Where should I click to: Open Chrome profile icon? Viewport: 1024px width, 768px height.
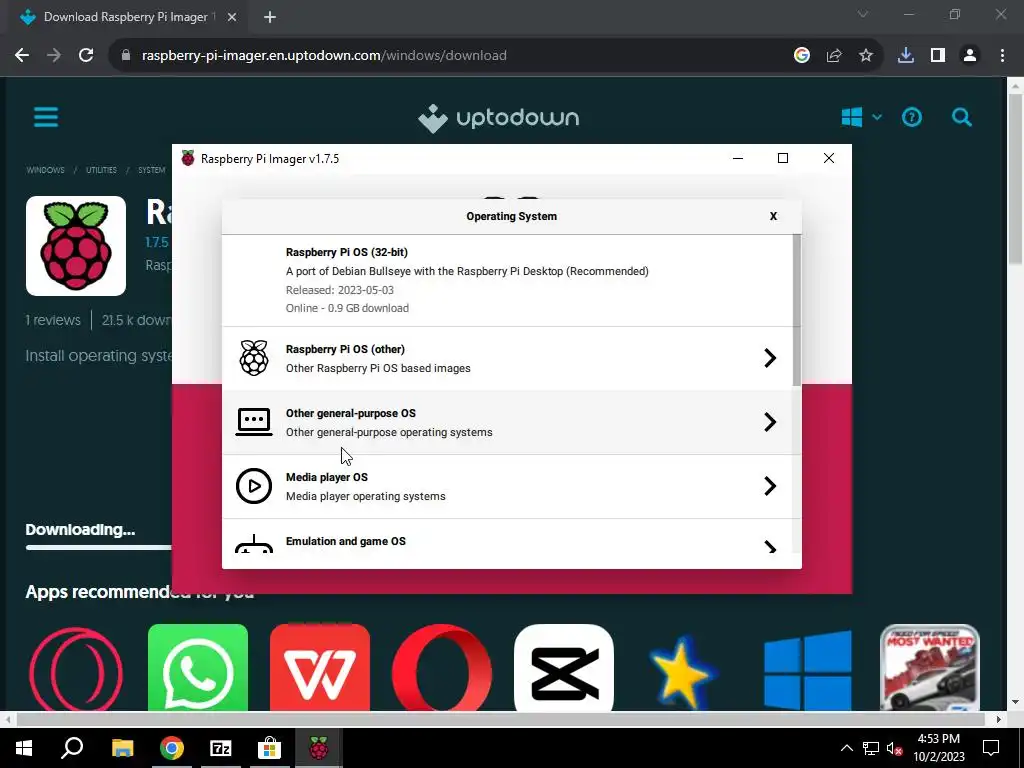[x=970, y=56]
